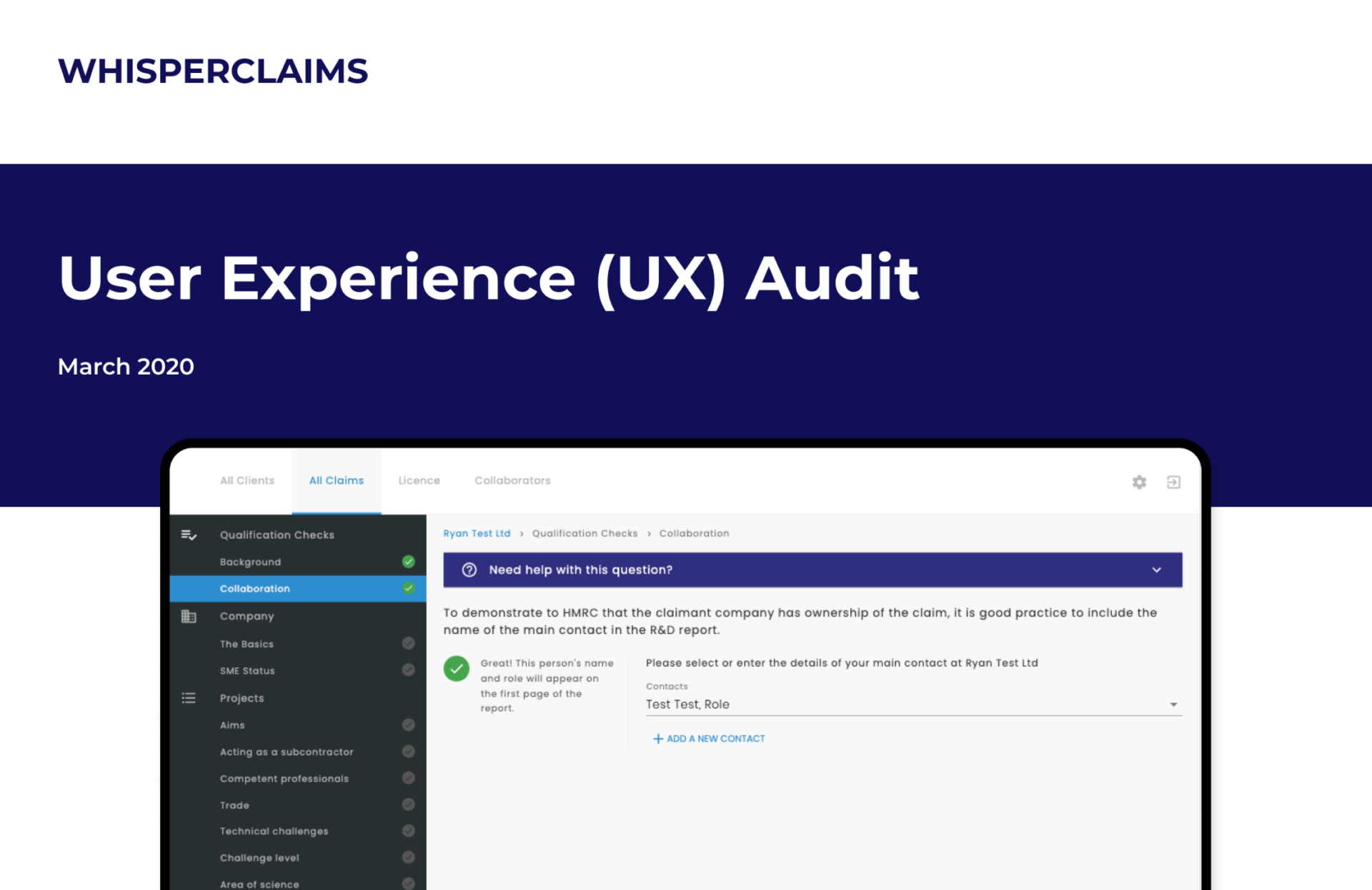Open the Contacts dropdown arrow
The width and height of the screenshot is (1372, 890).
tap(1173, 705)
